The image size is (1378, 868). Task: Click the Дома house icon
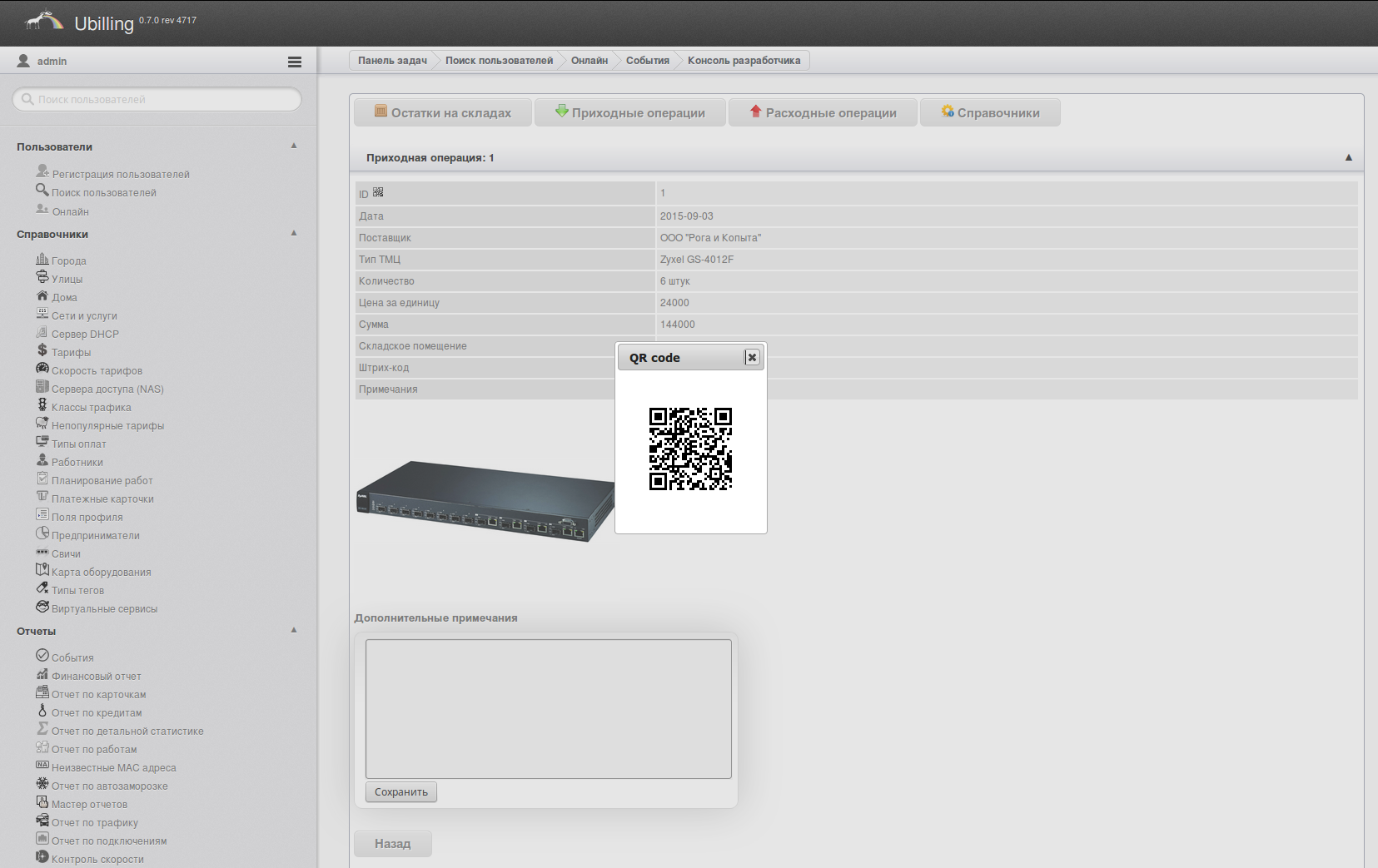42,296
